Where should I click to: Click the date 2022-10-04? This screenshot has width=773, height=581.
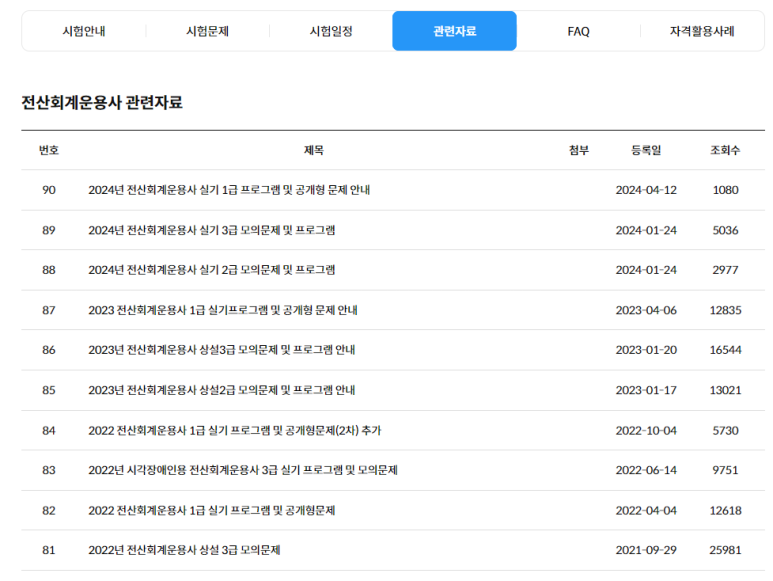(646, 431)
